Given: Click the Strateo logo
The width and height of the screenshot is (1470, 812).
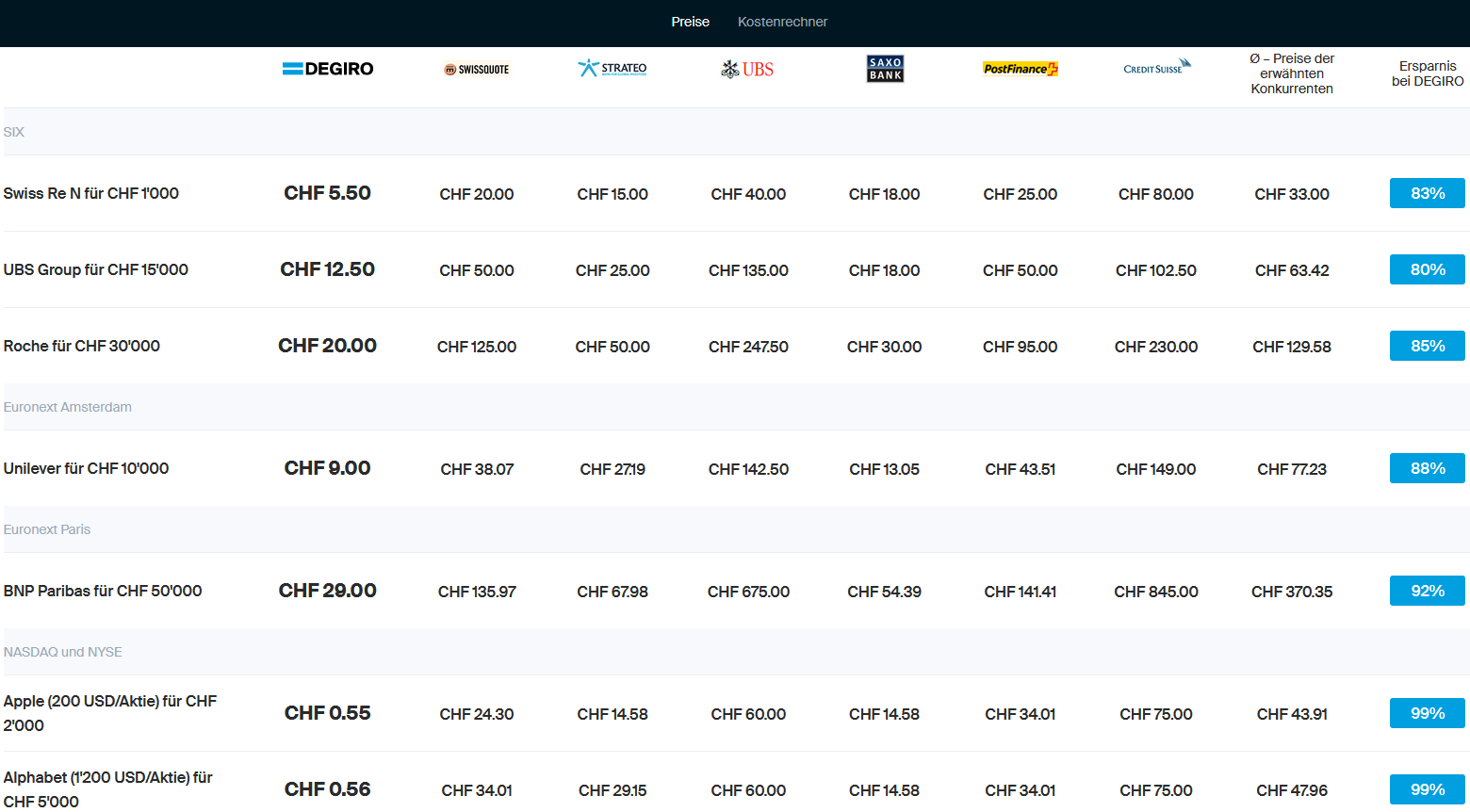Looking at the screenshot, I should click(x=612, y=68).
